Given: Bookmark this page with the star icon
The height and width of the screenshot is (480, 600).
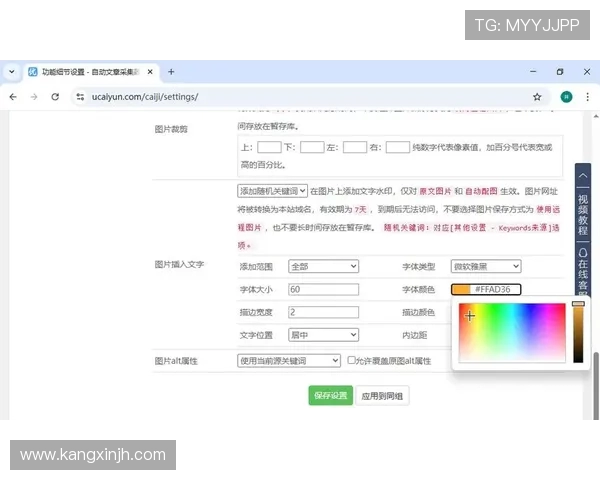Looking at the screenshot, I should (x=537, y=97).
